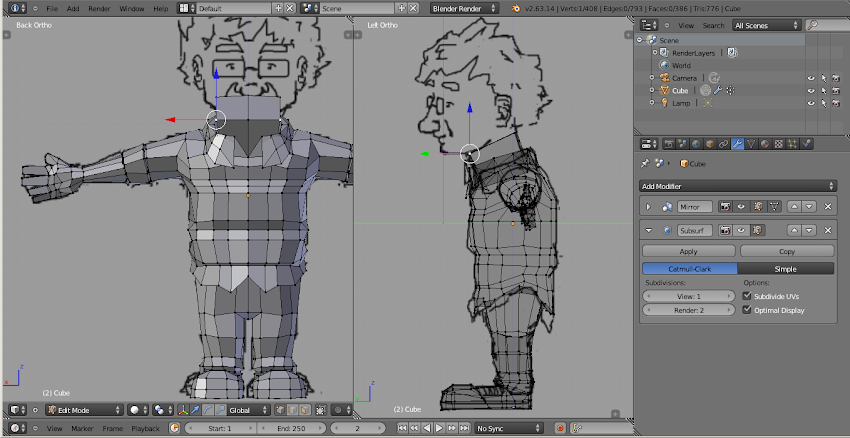Choose the translate manipulator arrow icon
Viewport: 850px width, 438px height.
pos(196,410)
